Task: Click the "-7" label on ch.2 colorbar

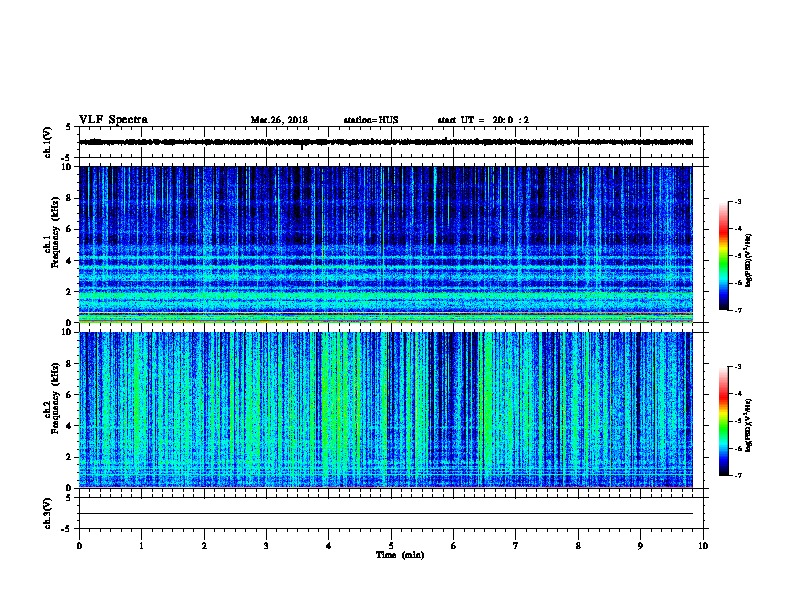Action: pos(738,476)
